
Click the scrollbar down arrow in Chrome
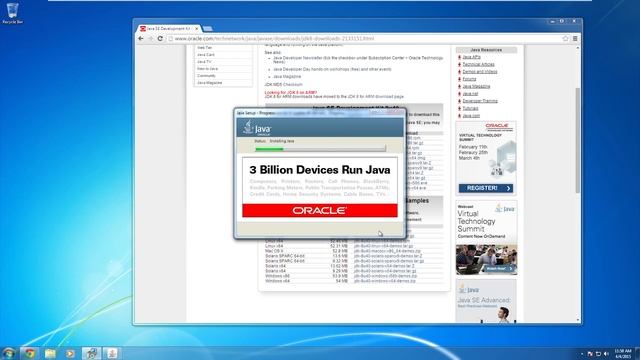point(578,320)
